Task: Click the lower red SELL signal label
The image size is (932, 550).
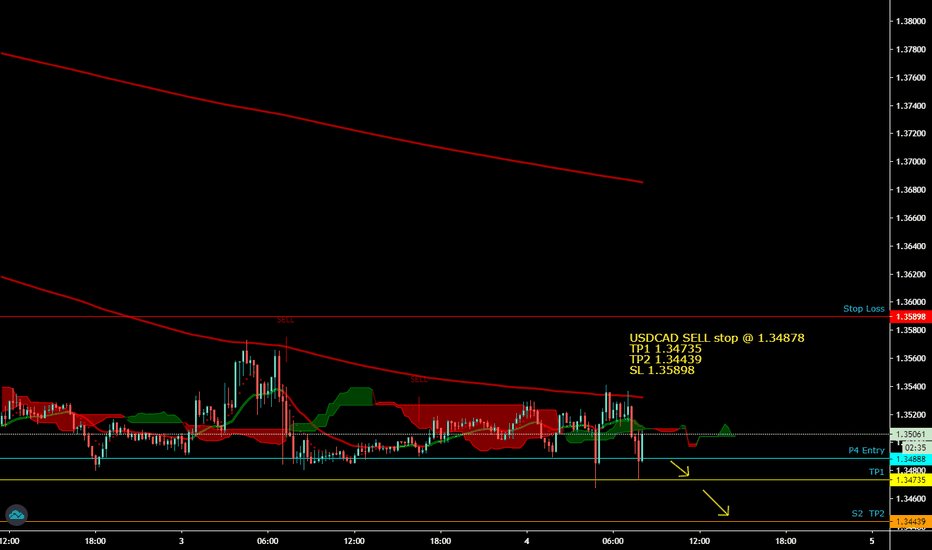Action: (x=419, y=379)
